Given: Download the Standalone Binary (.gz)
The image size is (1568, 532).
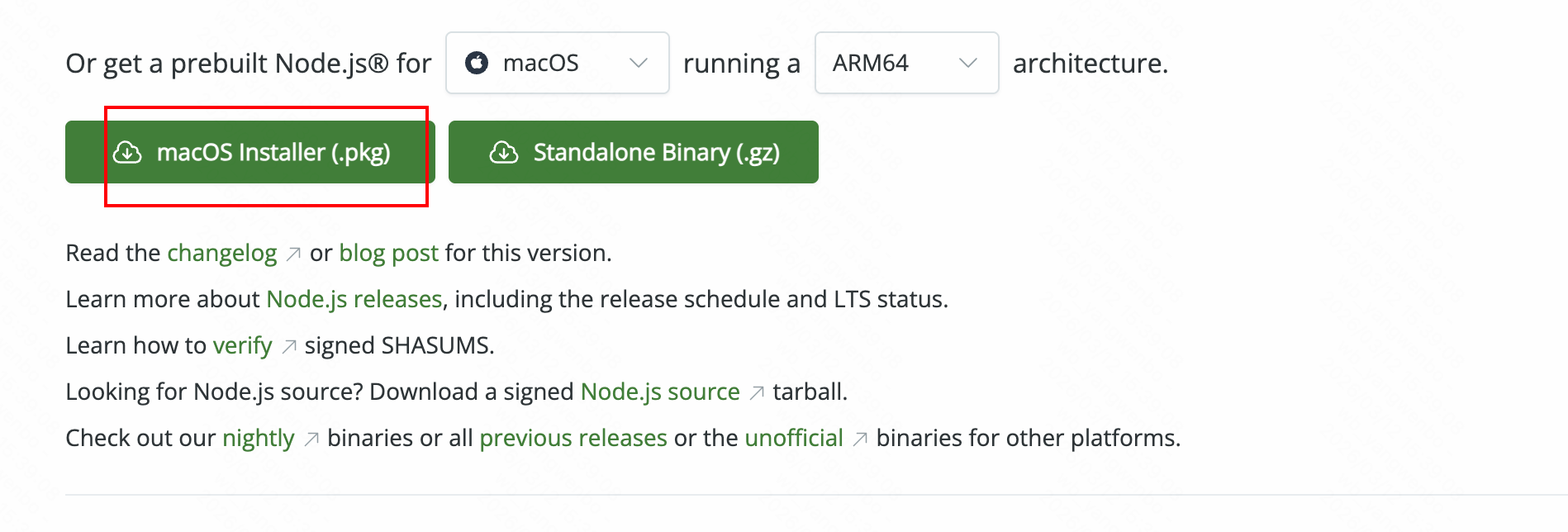Looking at the screenshot, I should click(634, 152).
